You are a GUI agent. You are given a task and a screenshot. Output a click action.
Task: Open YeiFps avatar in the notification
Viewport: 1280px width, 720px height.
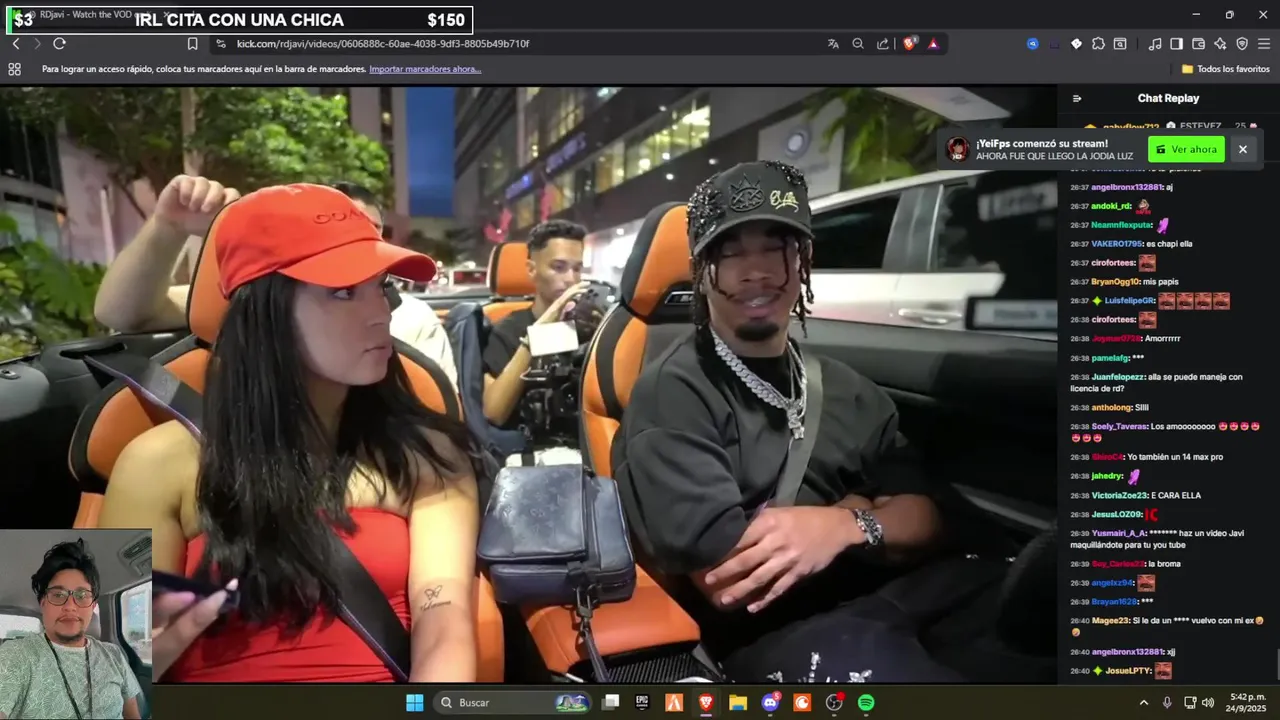(x=958, y=149)
